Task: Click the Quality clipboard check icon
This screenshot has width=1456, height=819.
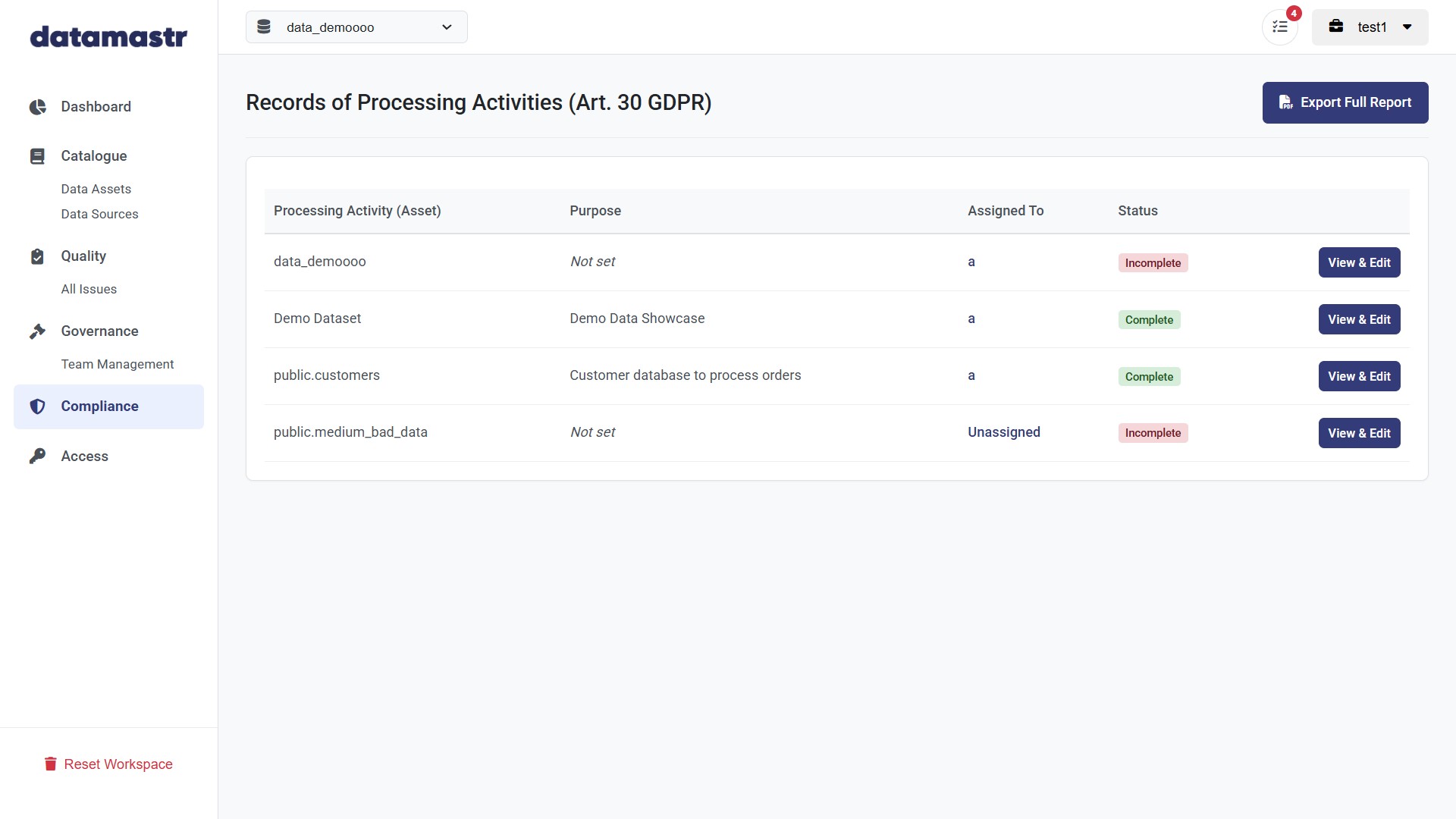Action: coord(37,256)
